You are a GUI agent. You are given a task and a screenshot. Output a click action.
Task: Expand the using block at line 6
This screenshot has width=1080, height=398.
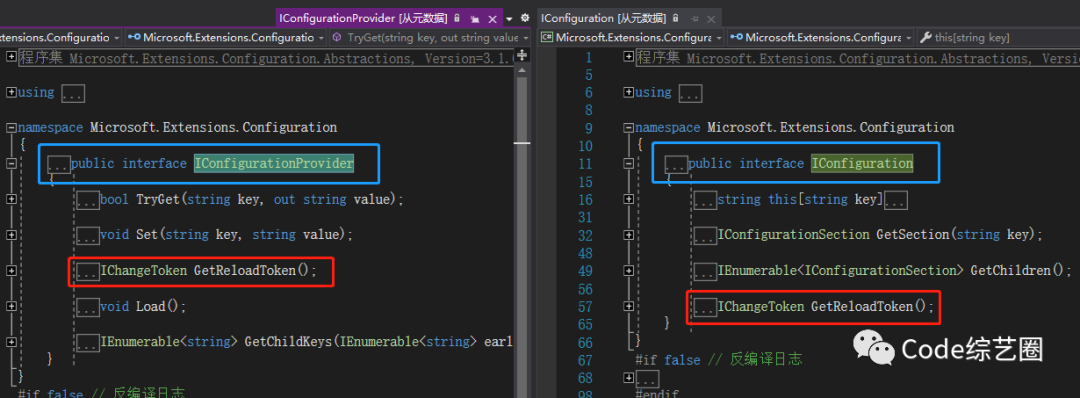[628, 92]
